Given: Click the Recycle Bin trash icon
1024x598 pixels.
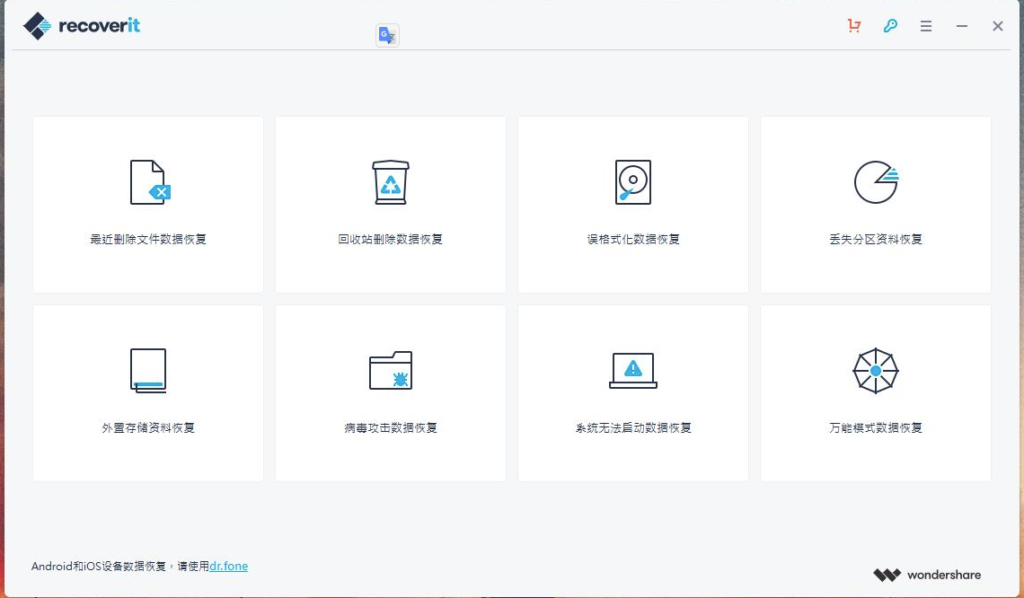Looking at the screenshot, I should point(390,181).
